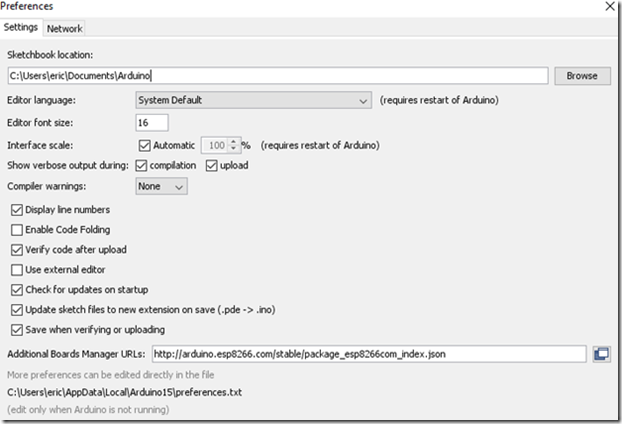Open the Compiler warnings dropdown
This screenshot has width=622, height=424.
(161, 186)
